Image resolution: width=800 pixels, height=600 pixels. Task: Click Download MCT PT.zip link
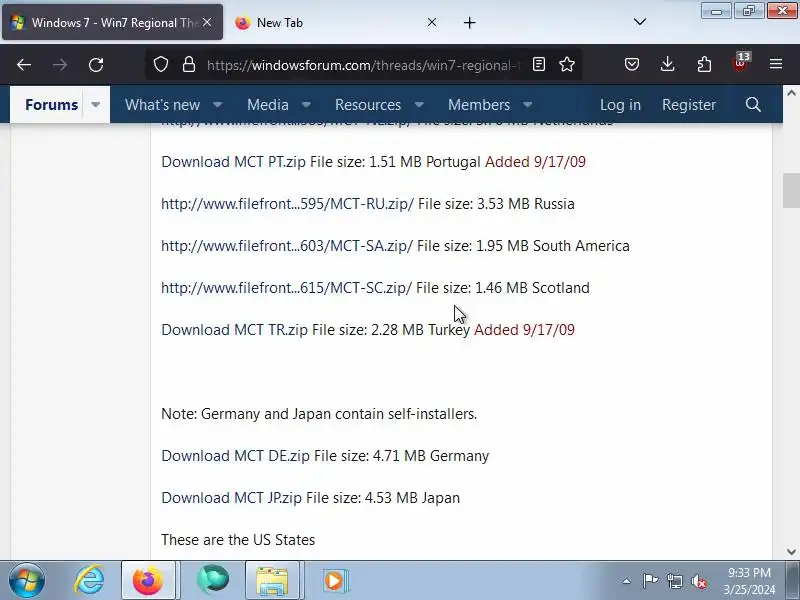tap(233, 162)
